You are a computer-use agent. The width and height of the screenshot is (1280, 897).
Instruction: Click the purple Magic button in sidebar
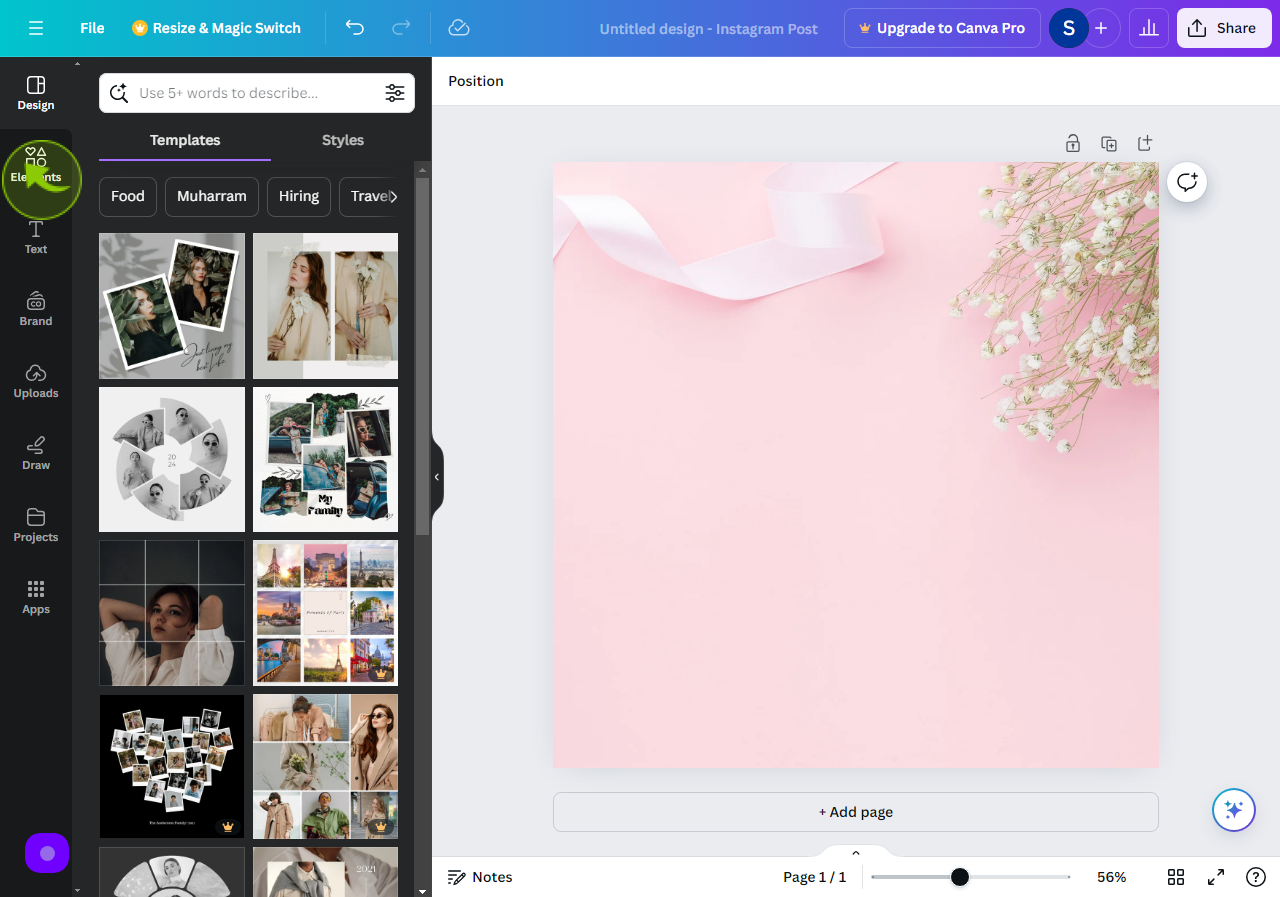click(47, 853)
